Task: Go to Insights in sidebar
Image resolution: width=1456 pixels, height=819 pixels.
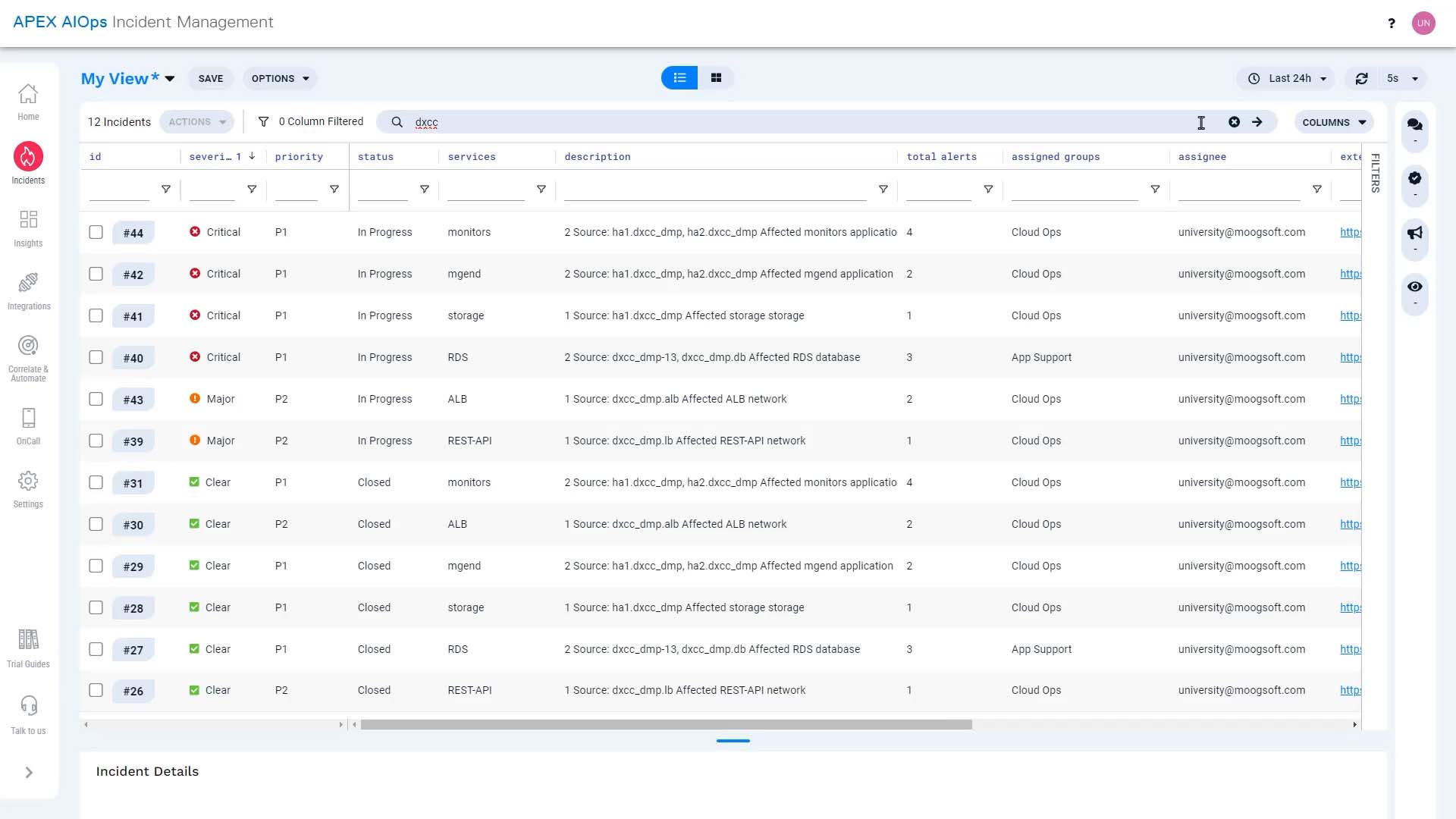Action: [x=28, y=228]
